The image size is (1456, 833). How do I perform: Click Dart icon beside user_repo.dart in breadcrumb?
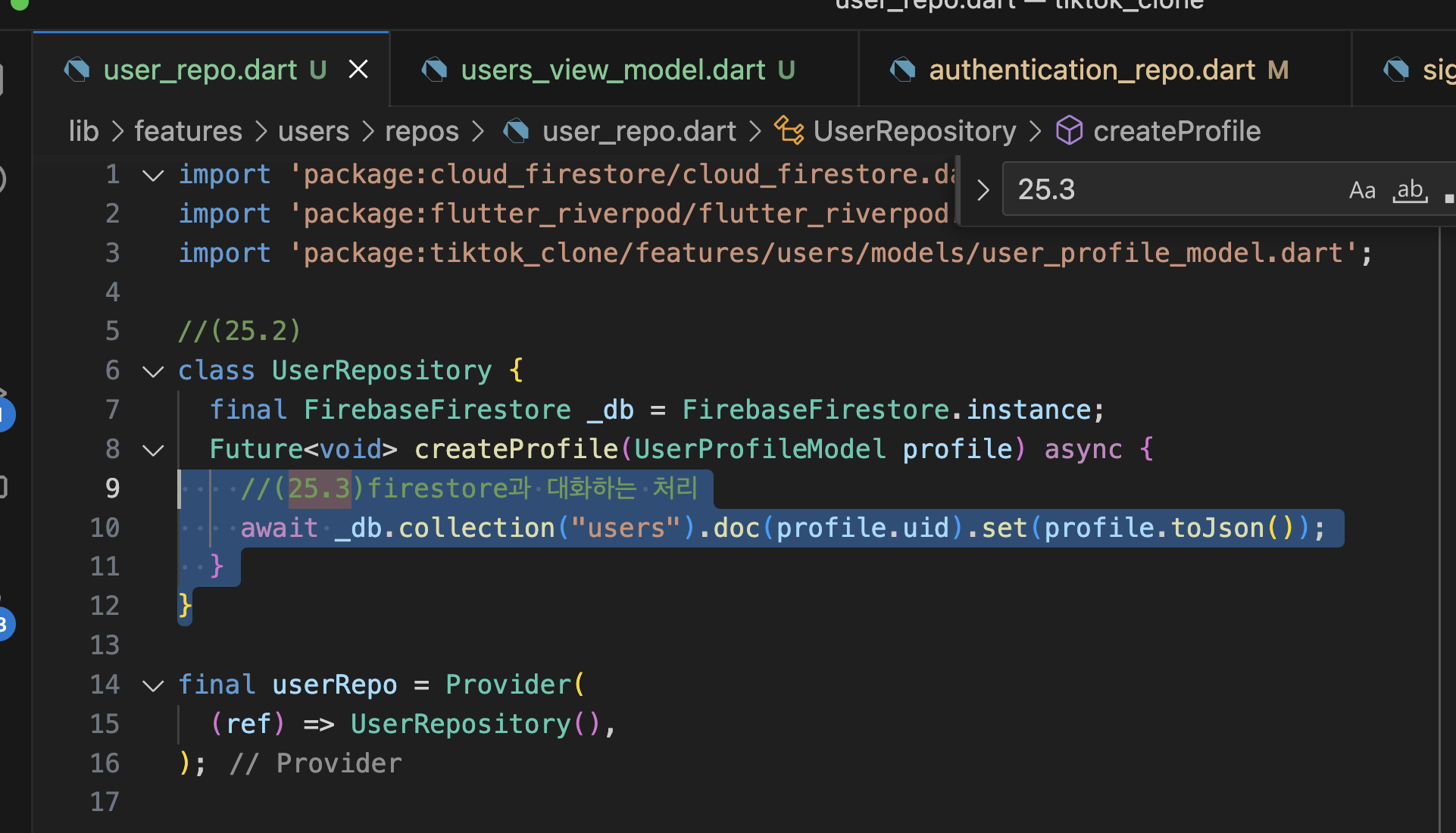pos(516,131)
